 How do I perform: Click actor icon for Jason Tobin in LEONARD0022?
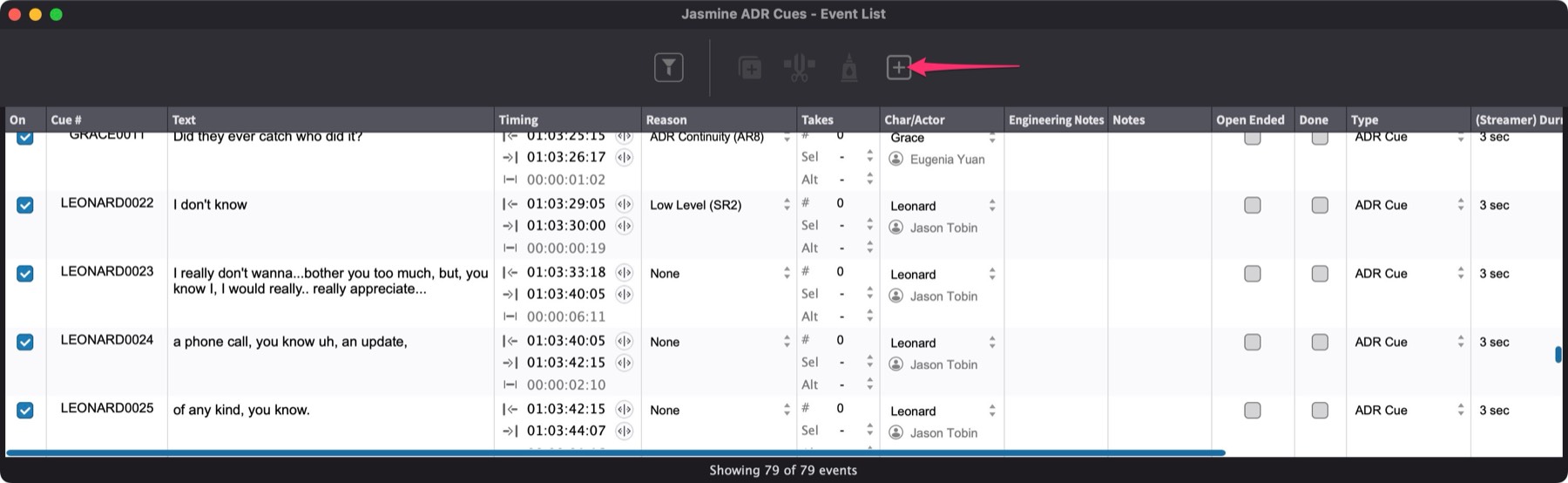896,228
